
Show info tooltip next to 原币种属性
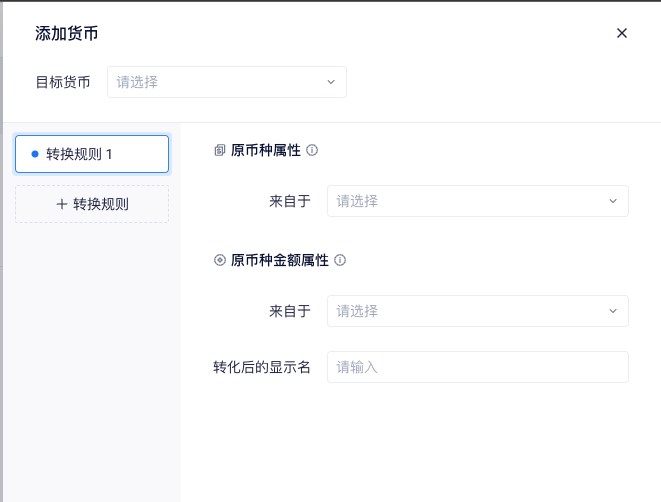312,151
